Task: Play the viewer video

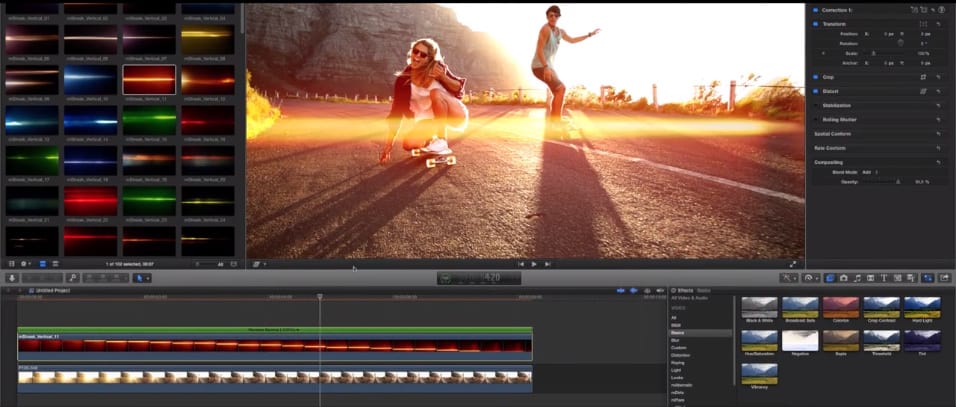Action: tap(534, 264)
